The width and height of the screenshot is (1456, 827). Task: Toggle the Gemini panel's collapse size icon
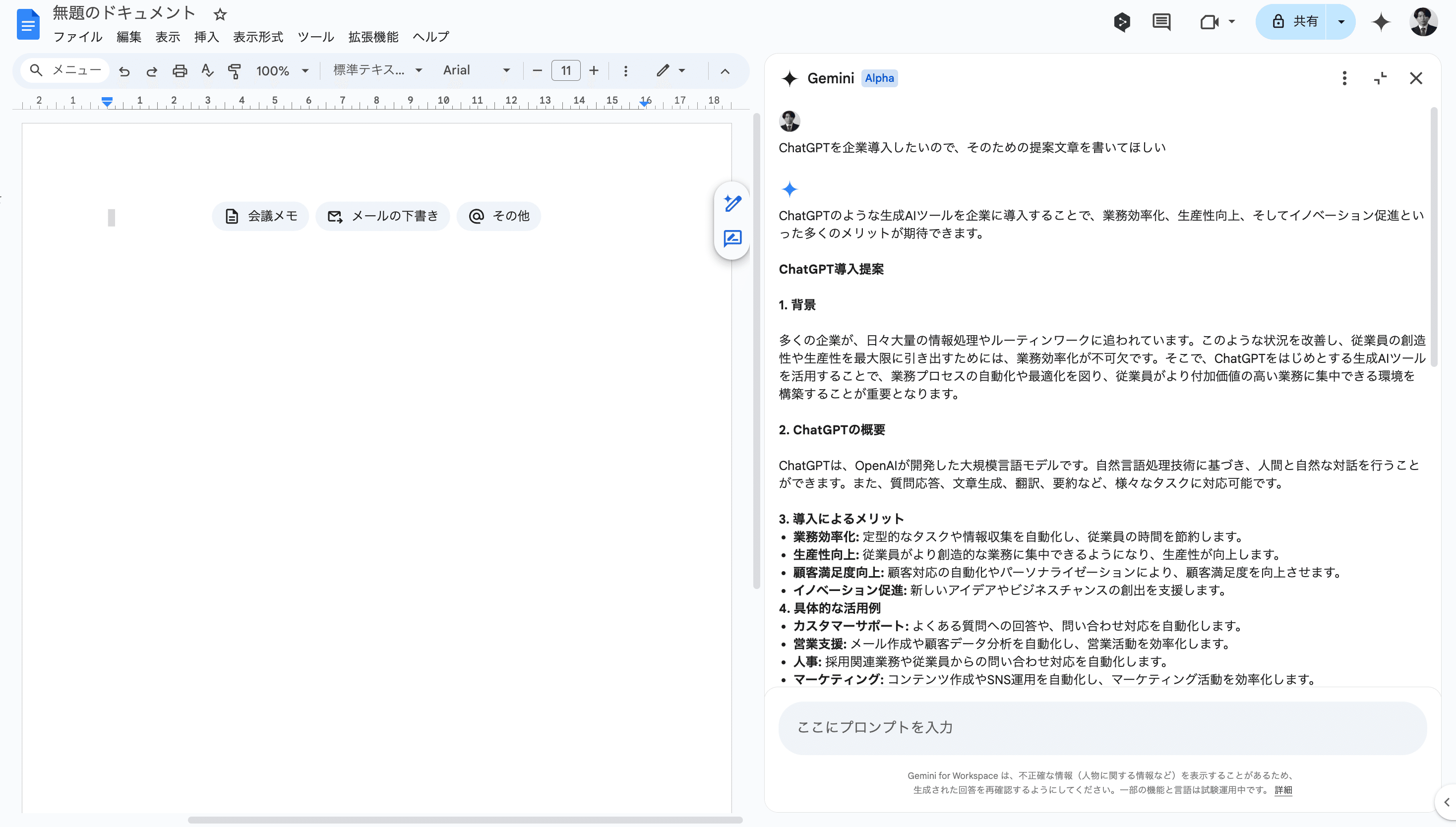click(1381, 78)
